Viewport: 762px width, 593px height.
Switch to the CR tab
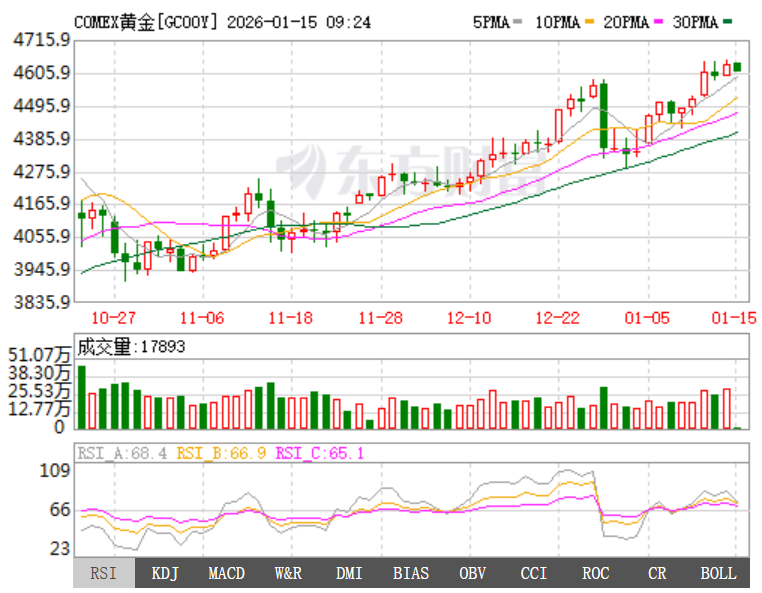657,573
